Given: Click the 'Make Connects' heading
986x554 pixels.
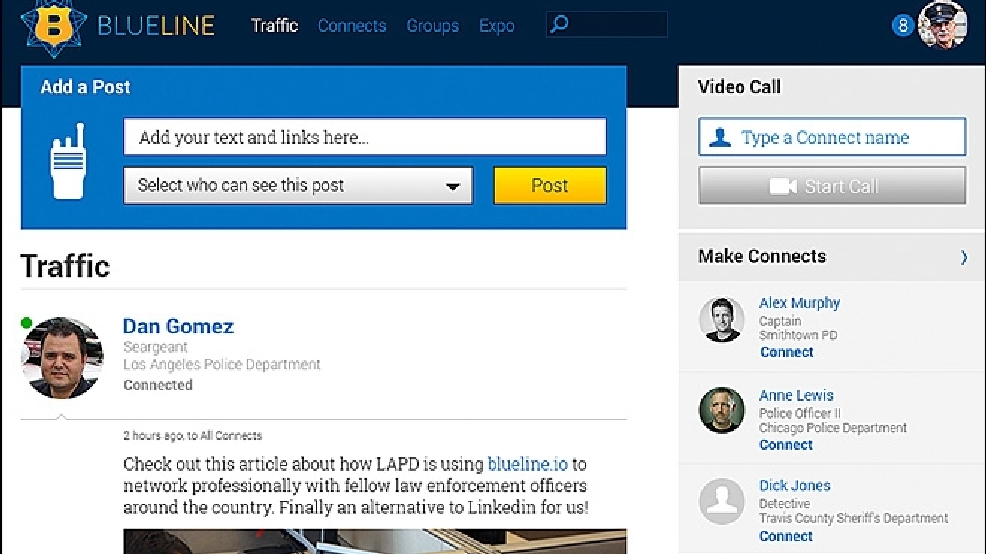Looking at the screenshot, I should (x=762, y=257).
